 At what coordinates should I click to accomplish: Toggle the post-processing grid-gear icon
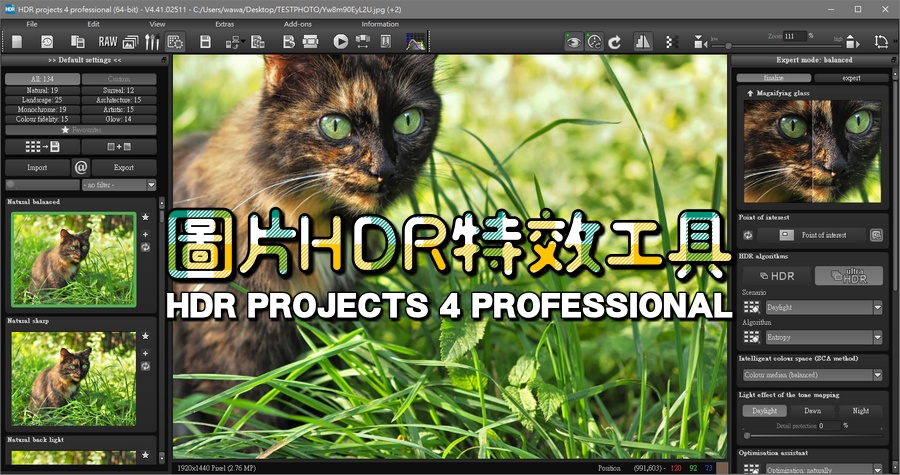175,42
